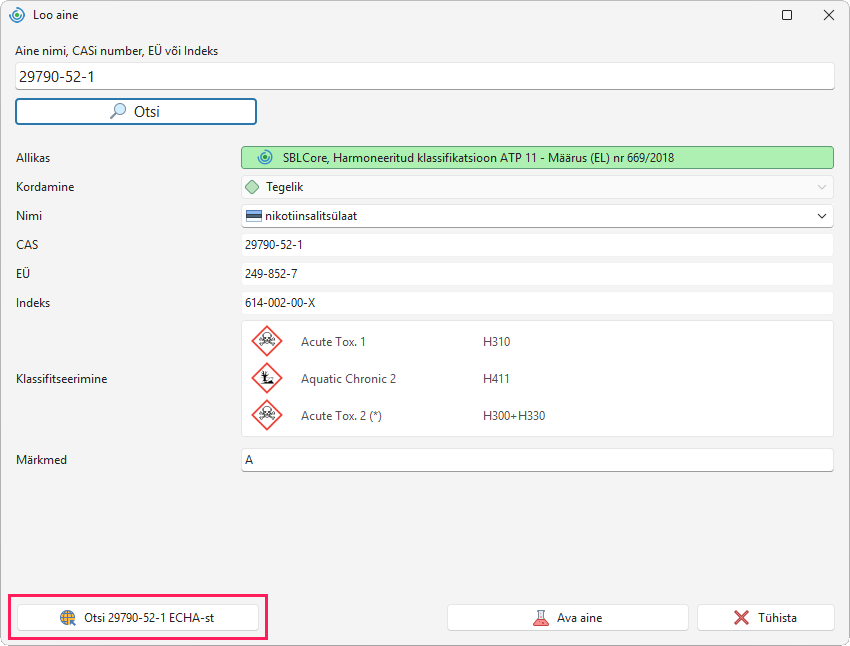Click the Aquatic Chronic 2 classification text
850x646 pixels.
[x=349, y=379]
